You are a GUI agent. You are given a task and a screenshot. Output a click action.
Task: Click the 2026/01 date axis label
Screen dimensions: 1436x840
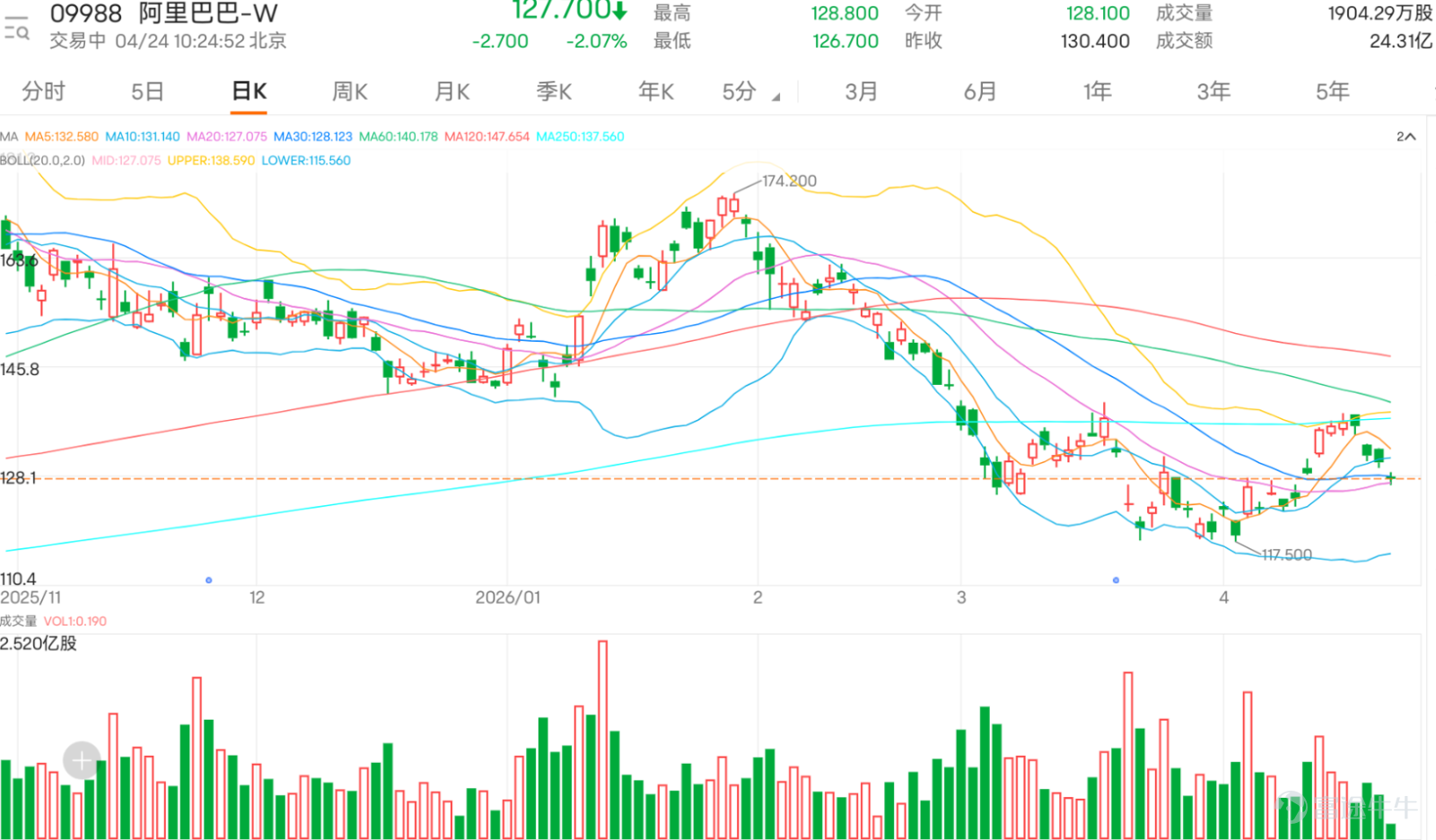pyautogui.click(x=508, y=598)
